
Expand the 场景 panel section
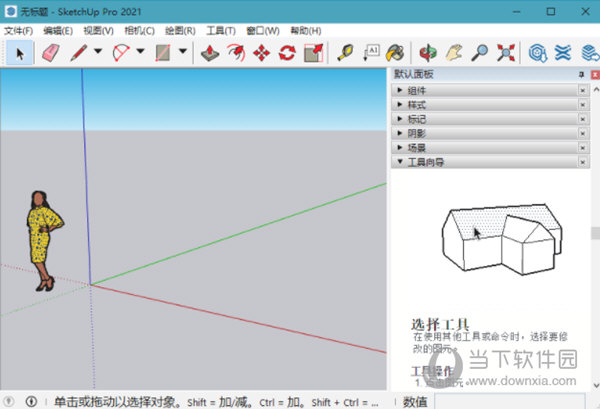[484, 148]
